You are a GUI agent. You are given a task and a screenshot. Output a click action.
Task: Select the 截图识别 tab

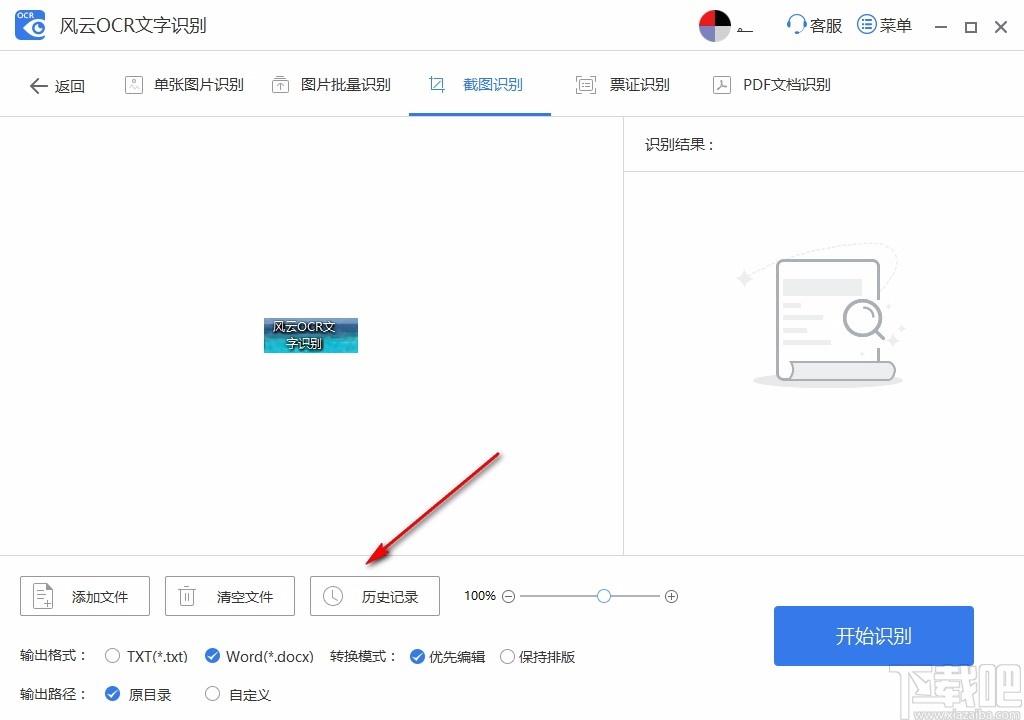[479, 85]
